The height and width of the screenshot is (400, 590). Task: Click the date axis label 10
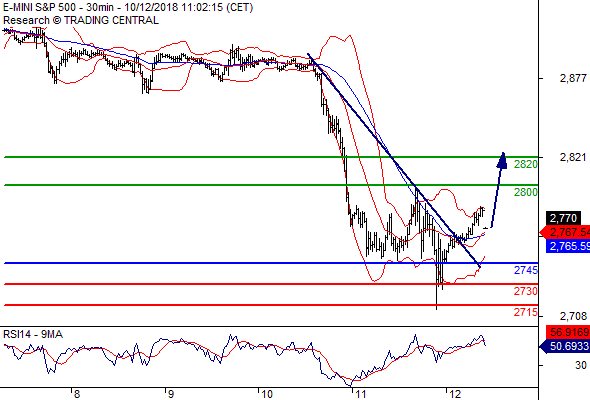tap(267, 394)
